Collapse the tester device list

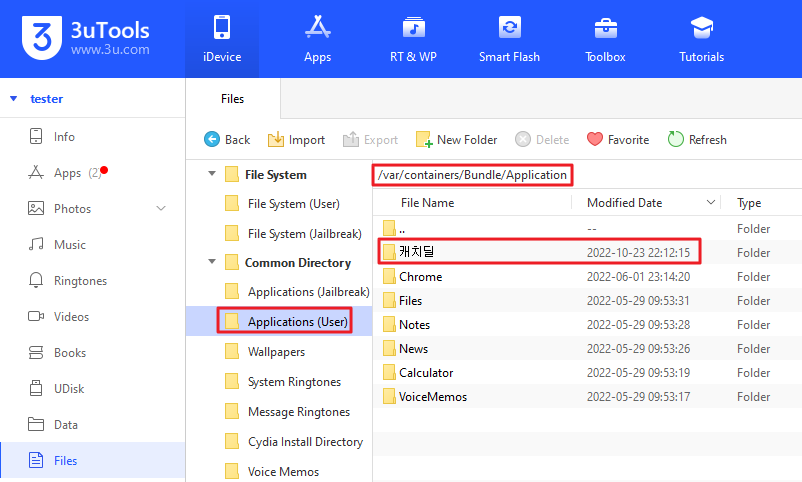[x=14, y=99]
